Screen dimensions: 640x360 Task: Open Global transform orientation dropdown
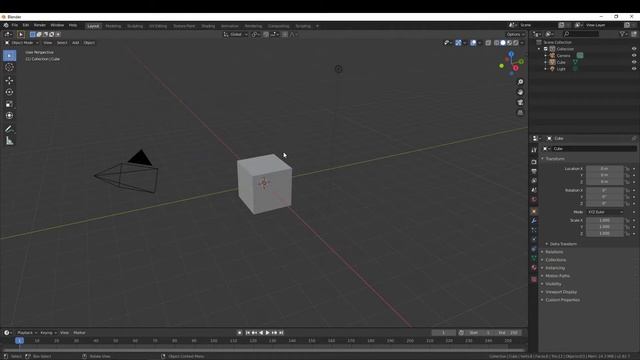[236, 35]
